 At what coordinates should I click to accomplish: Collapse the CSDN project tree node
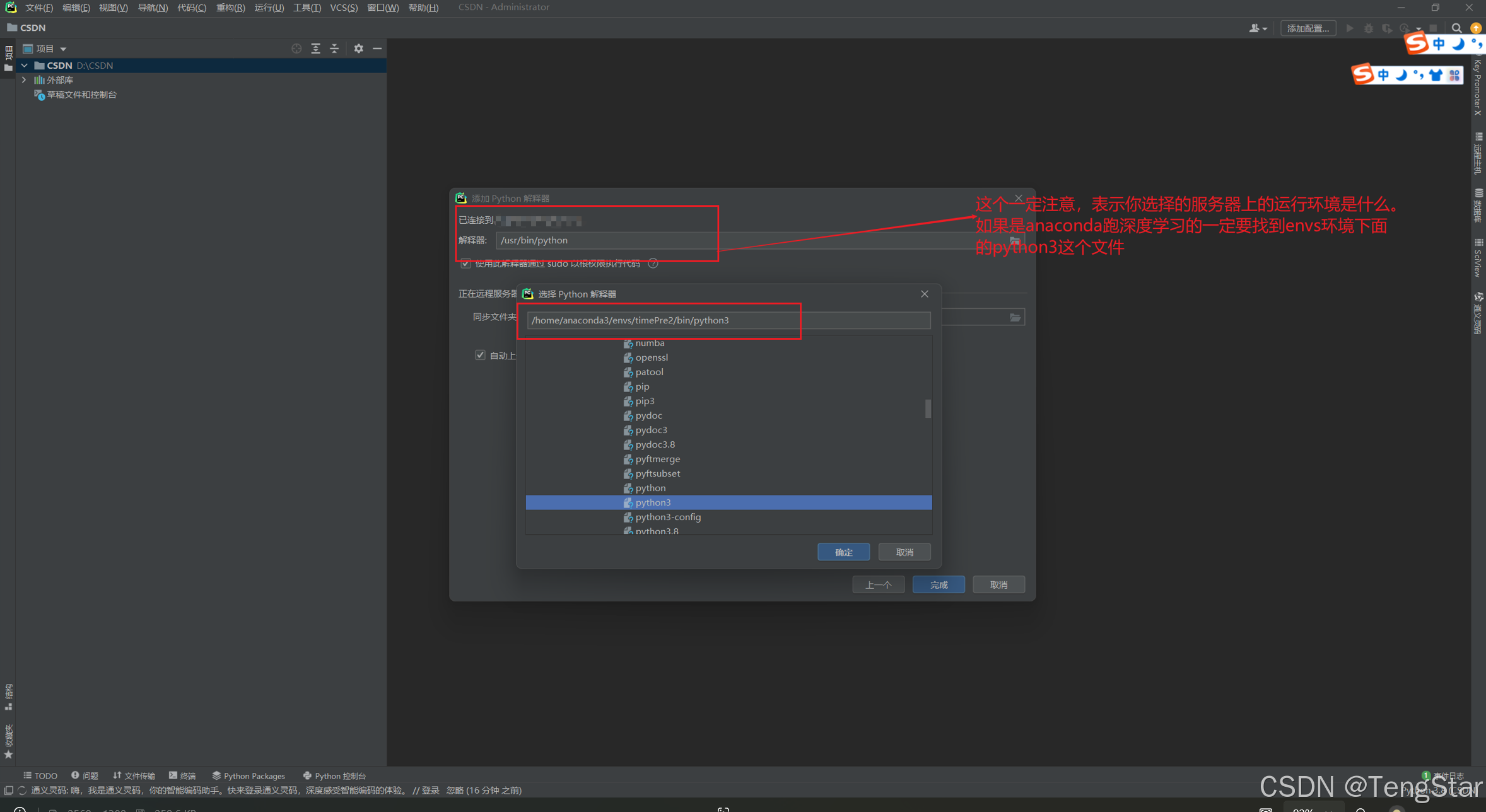24,65
